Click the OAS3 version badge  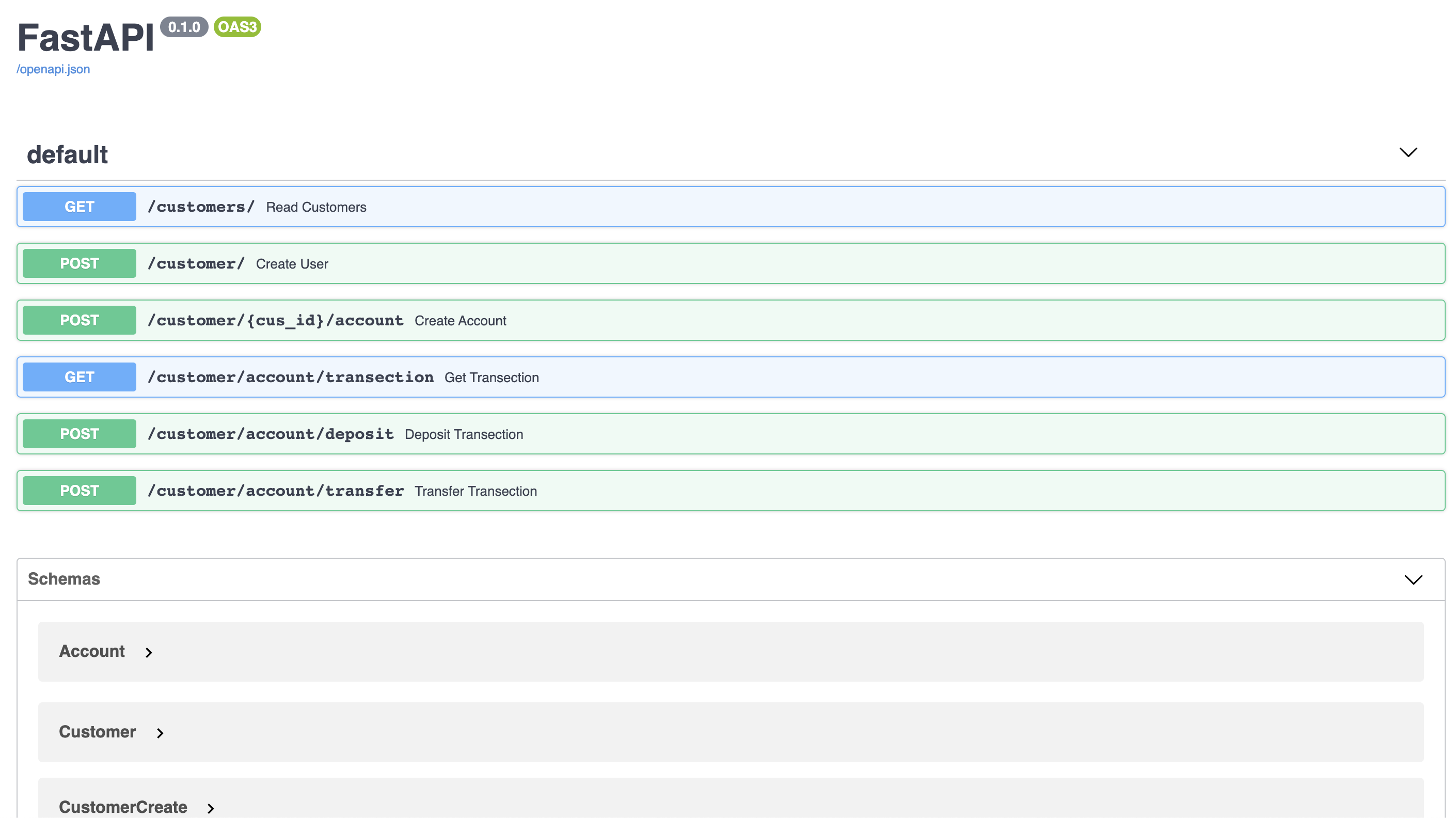[x=237, y=26]
